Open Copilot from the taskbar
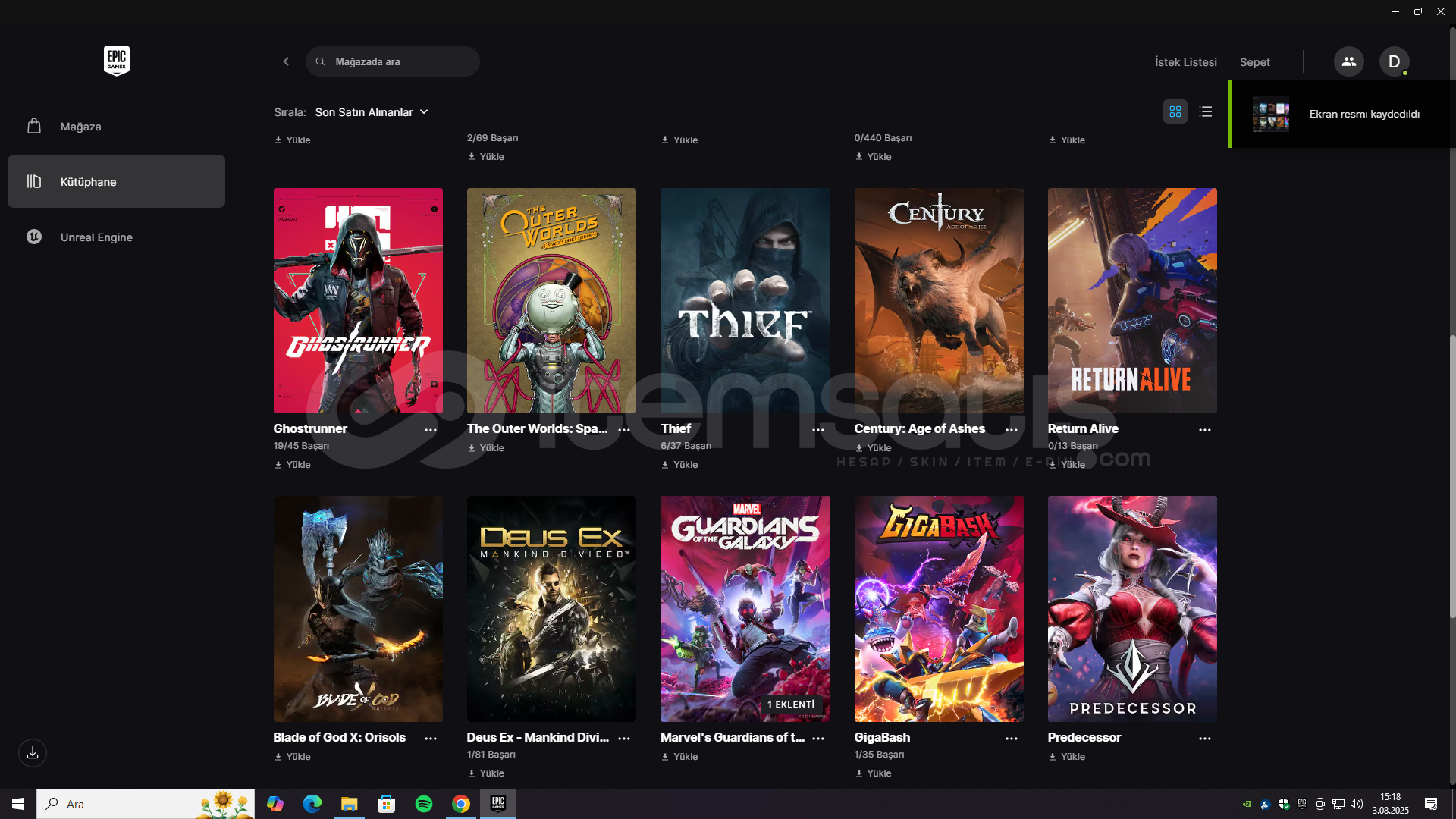The image size is (1456, 819). pos(275,804)
